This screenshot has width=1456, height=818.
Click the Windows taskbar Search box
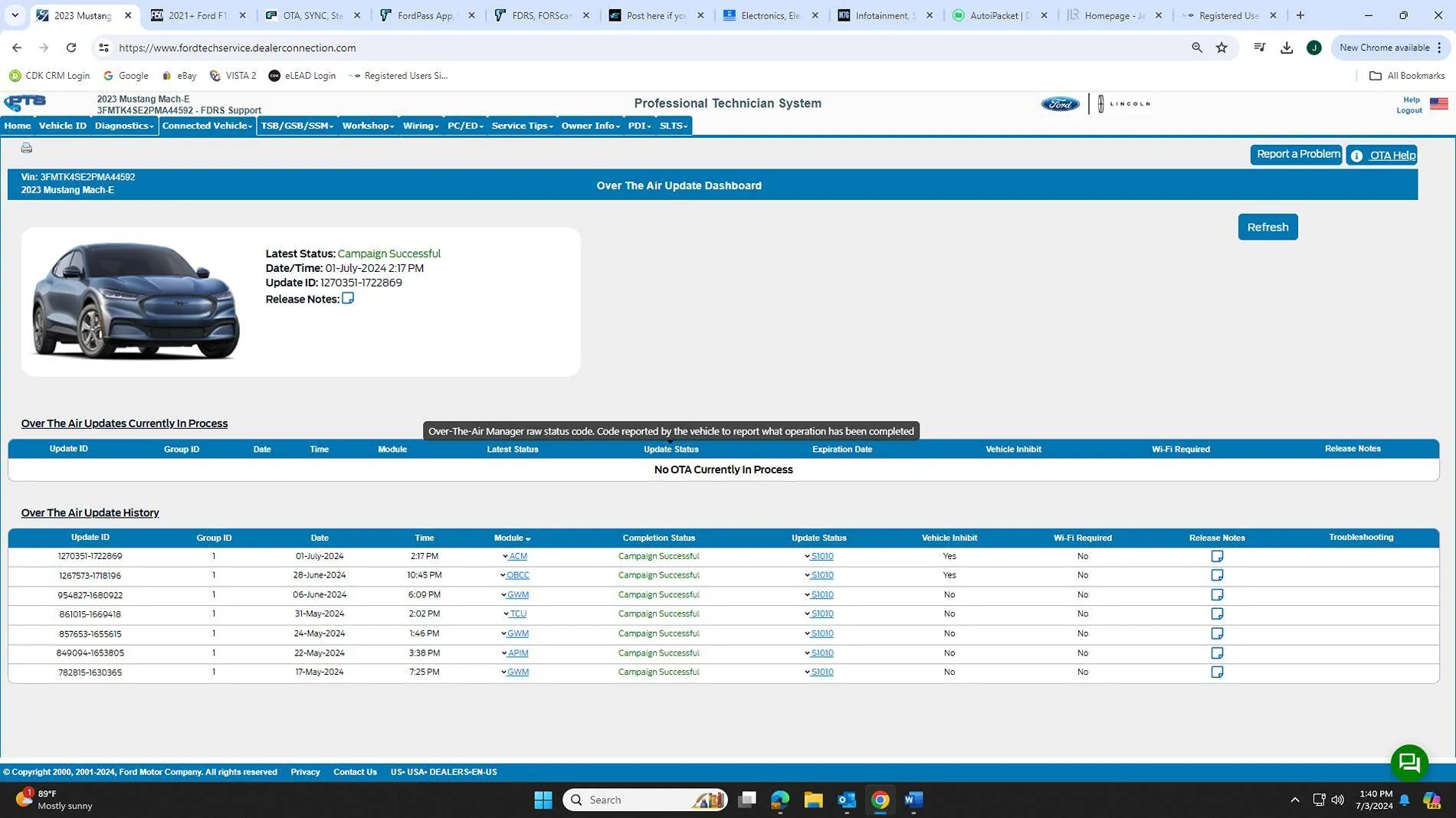pos(644,800)
